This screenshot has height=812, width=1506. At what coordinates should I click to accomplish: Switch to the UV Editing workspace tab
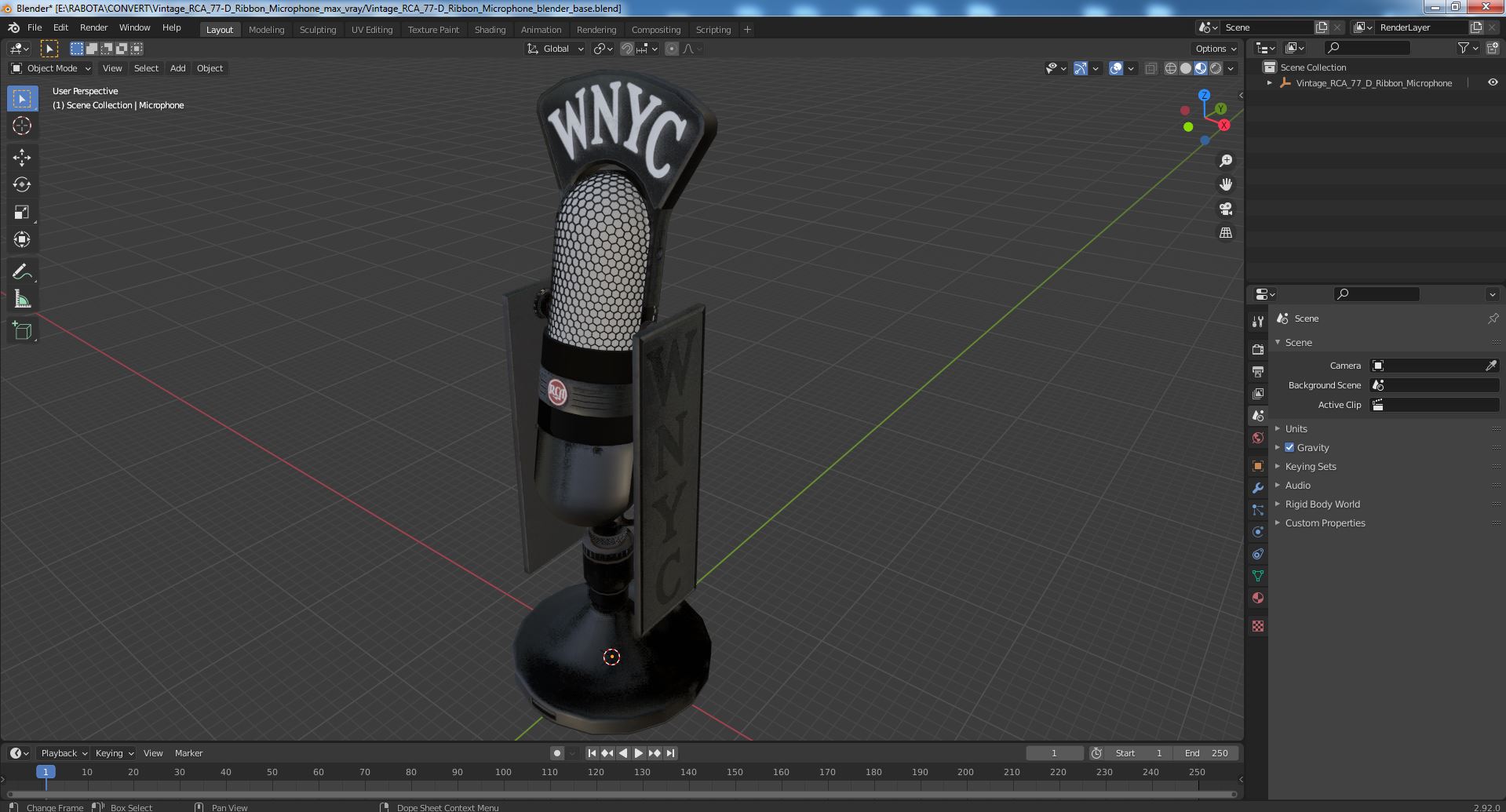click(x=372, y=30)
